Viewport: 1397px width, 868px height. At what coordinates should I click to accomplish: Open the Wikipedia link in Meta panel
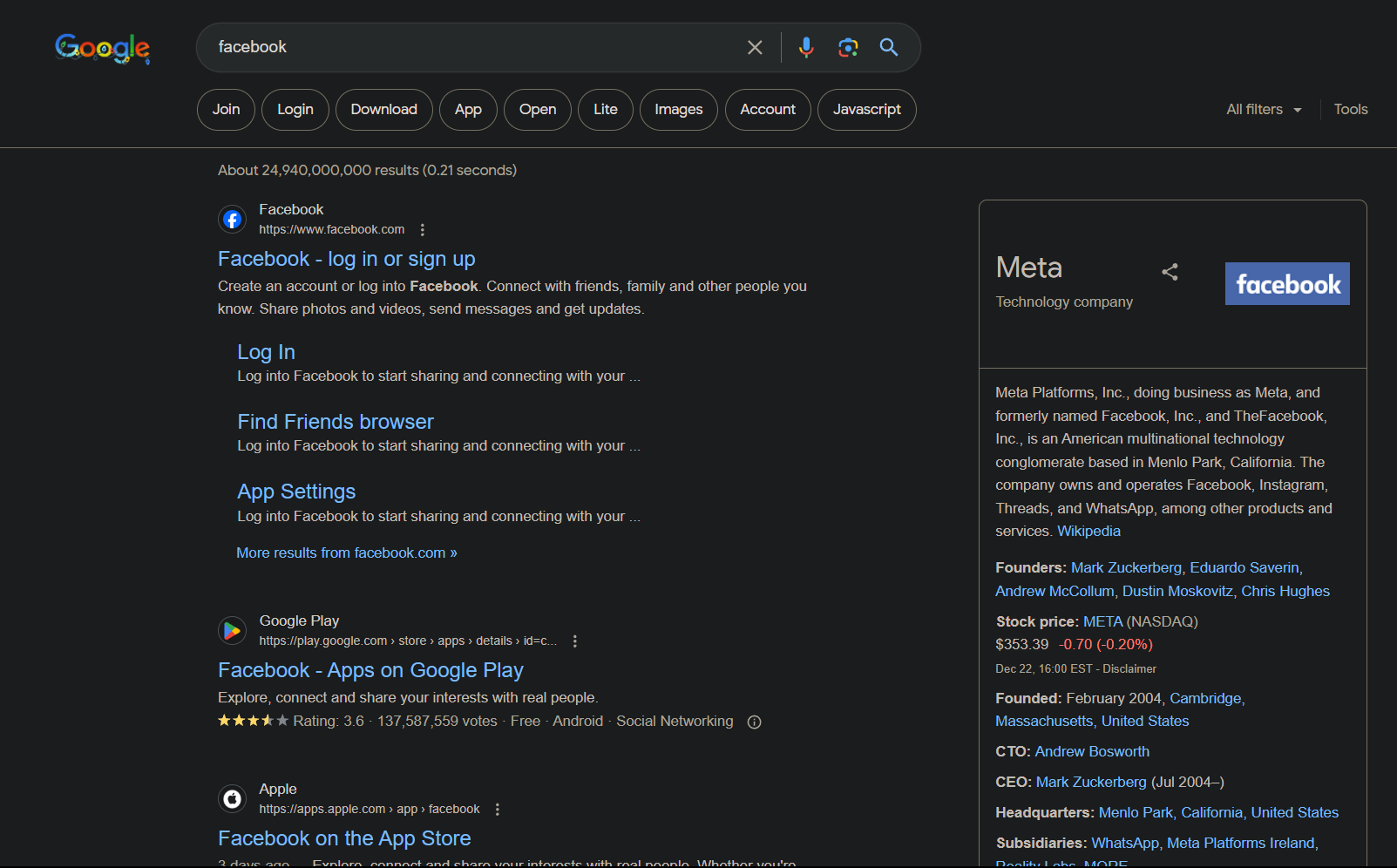[x=1088, y=531]
